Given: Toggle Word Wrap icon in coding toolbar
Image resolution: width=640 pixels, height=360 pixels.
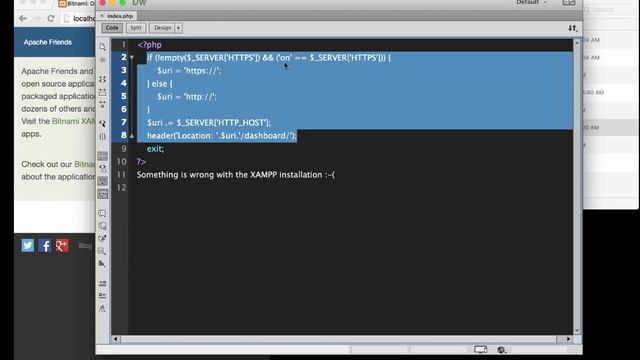Looking at the screenshot, I should click(102, 181).
